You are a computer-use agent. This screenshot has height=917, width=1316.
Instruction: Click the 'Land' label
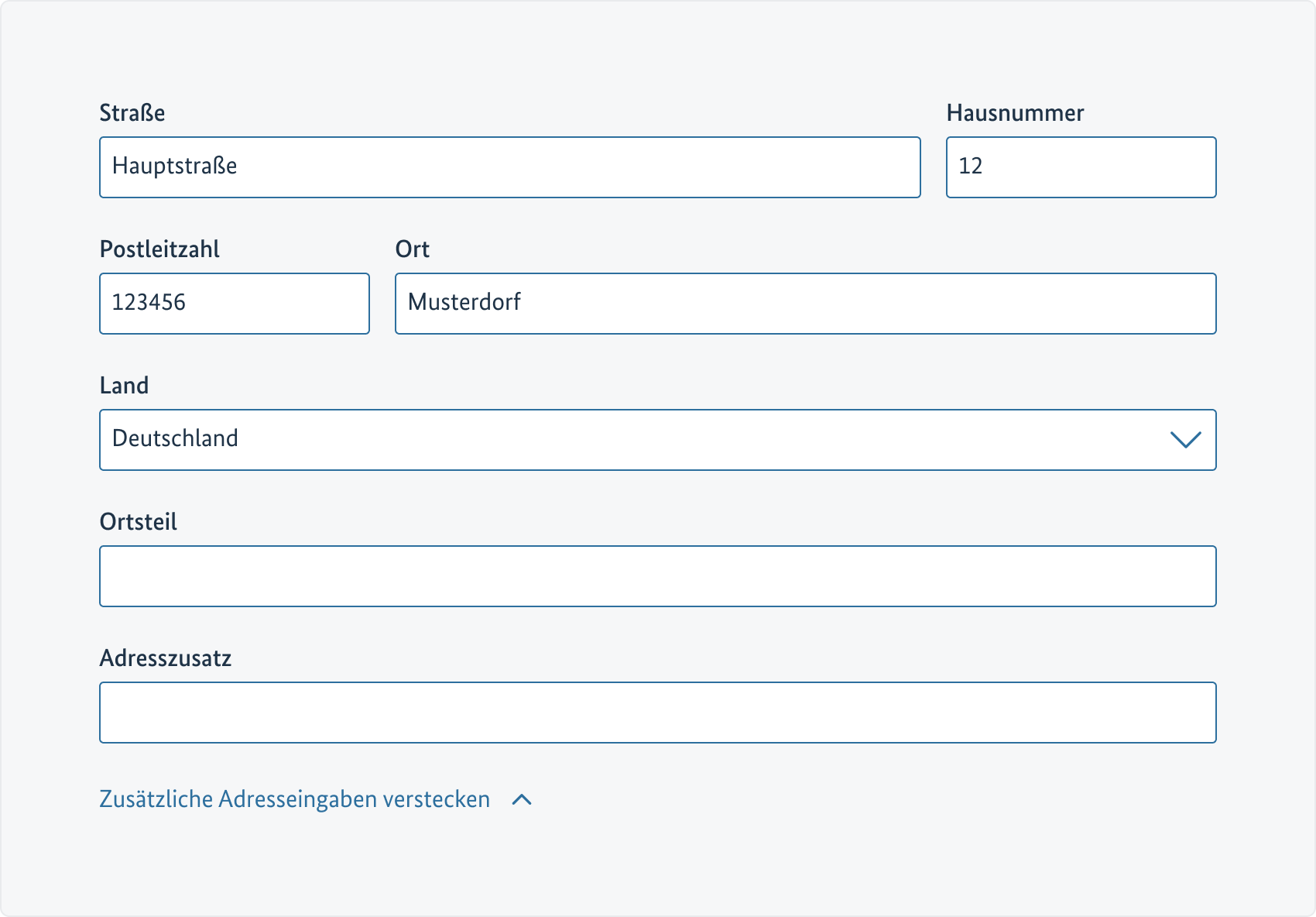[124, 386]
